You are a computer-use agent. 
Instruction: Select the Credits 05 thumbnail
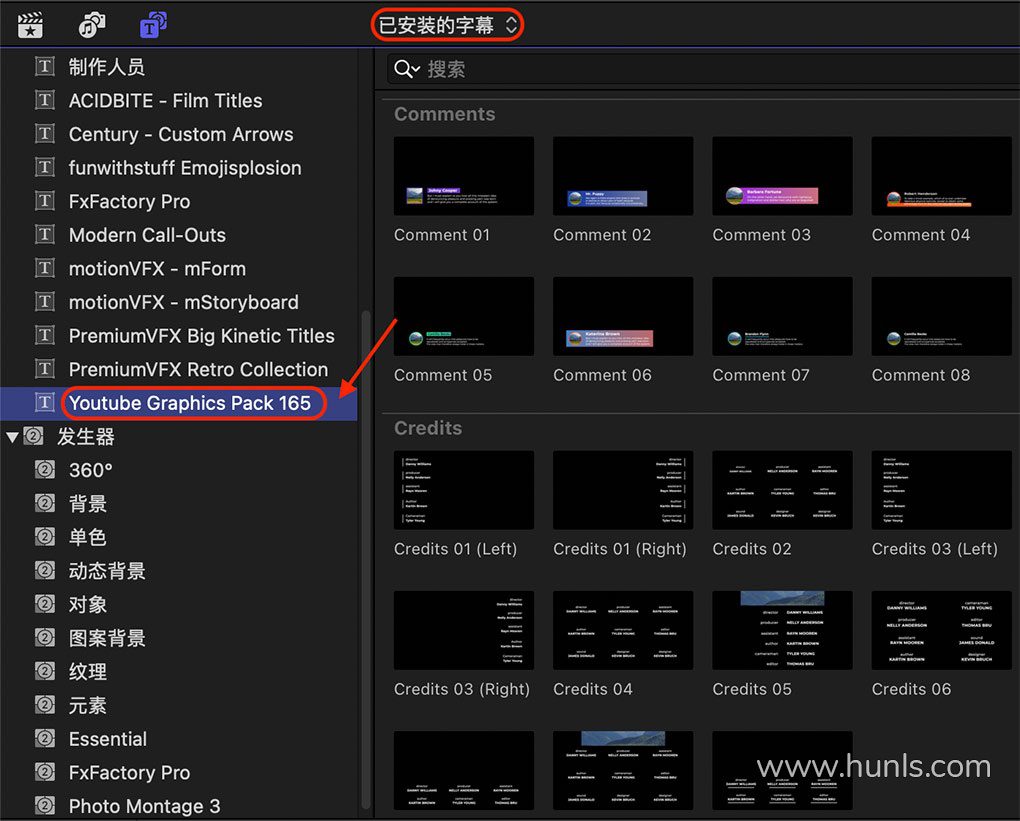coord(783,630)
